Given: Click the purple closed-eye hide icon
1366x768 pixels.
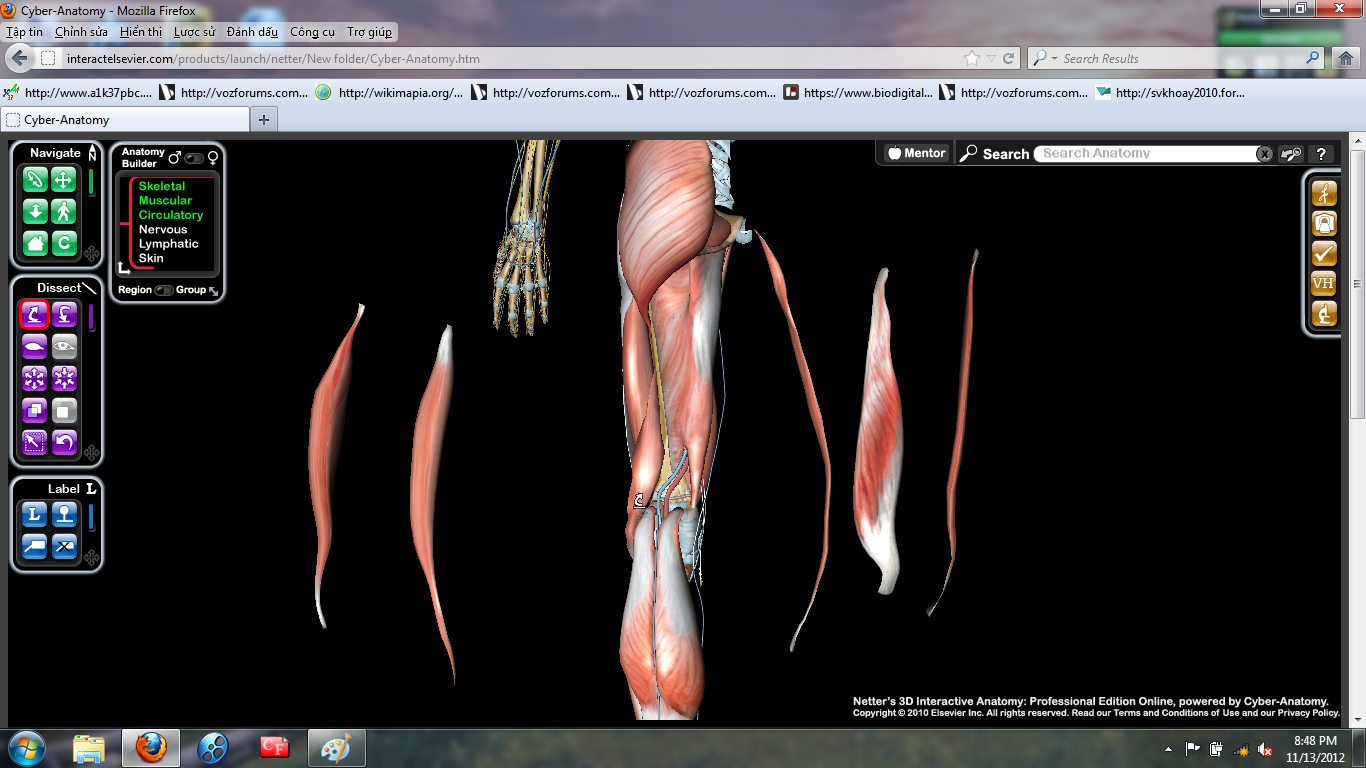Looking at the screenshot, I should coord(35,347).
